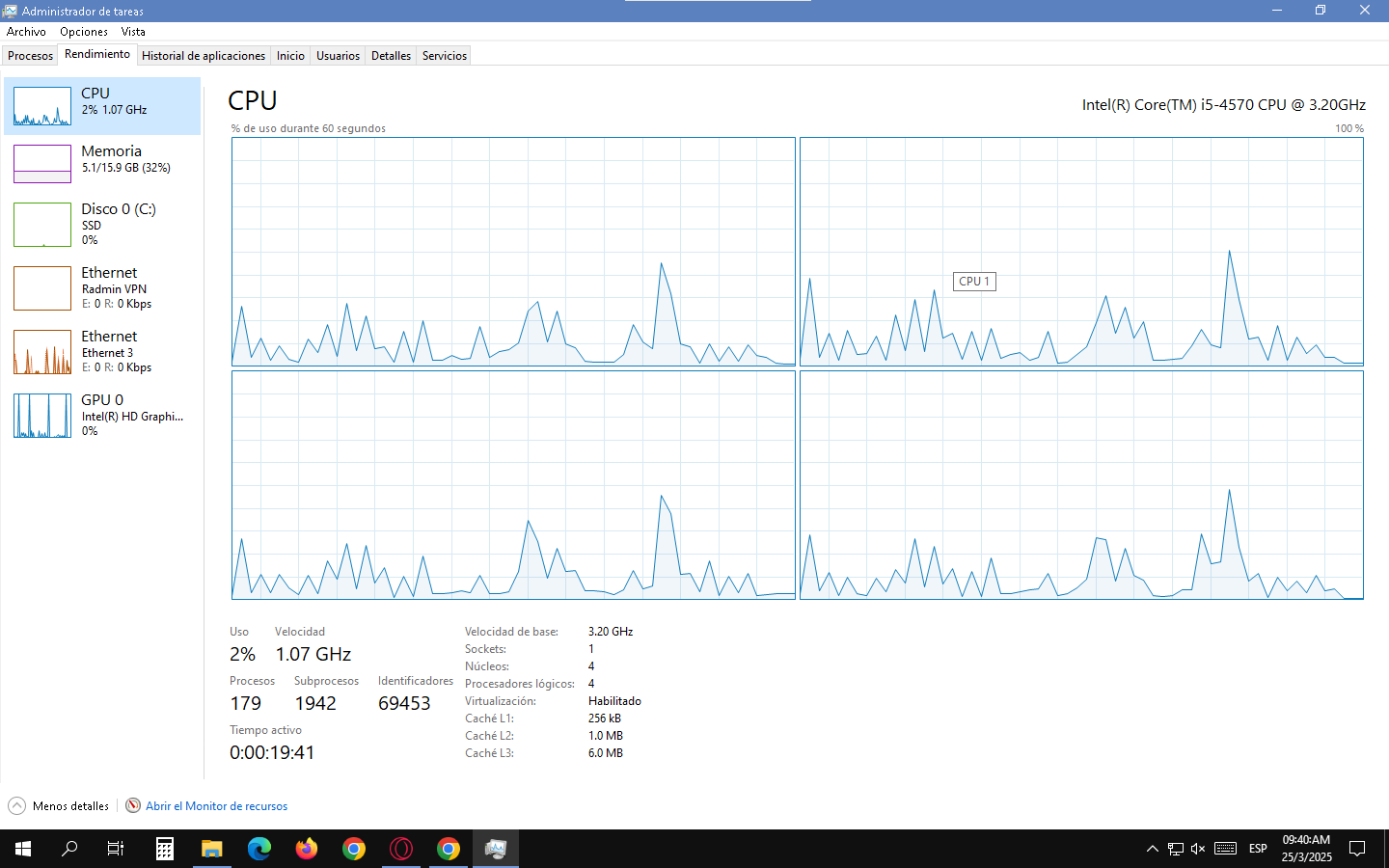Screen dimensions: 1389x868
Task: Open network status tray icon
Action: click(x=1175, y=849)
